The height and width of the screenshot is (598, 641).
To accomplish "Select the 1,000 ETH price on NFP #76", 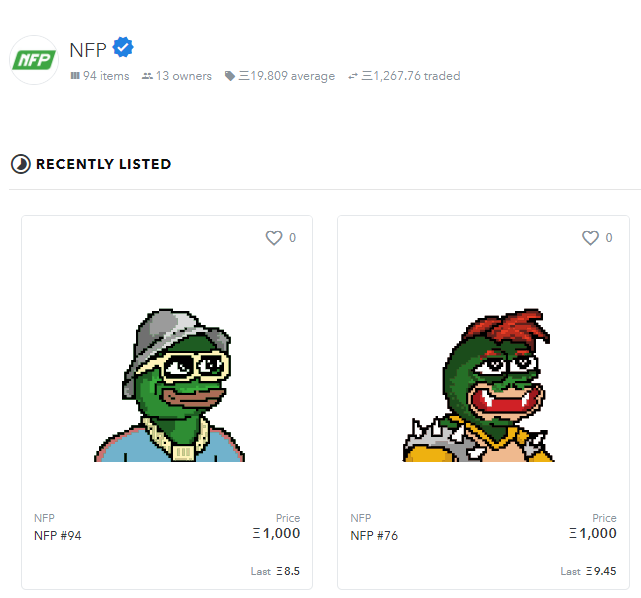I will coord(593,533).
